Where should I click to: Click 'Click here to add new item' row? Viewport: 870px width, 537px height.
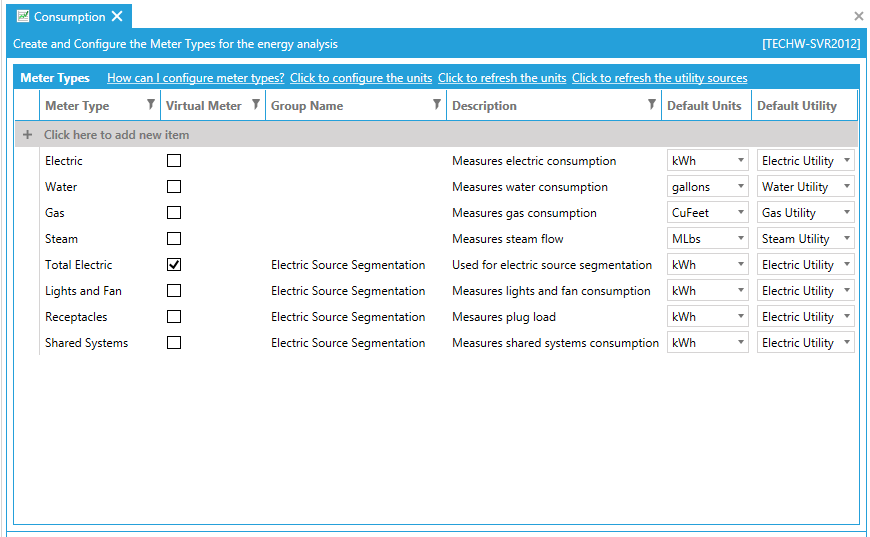click(116, 135)
